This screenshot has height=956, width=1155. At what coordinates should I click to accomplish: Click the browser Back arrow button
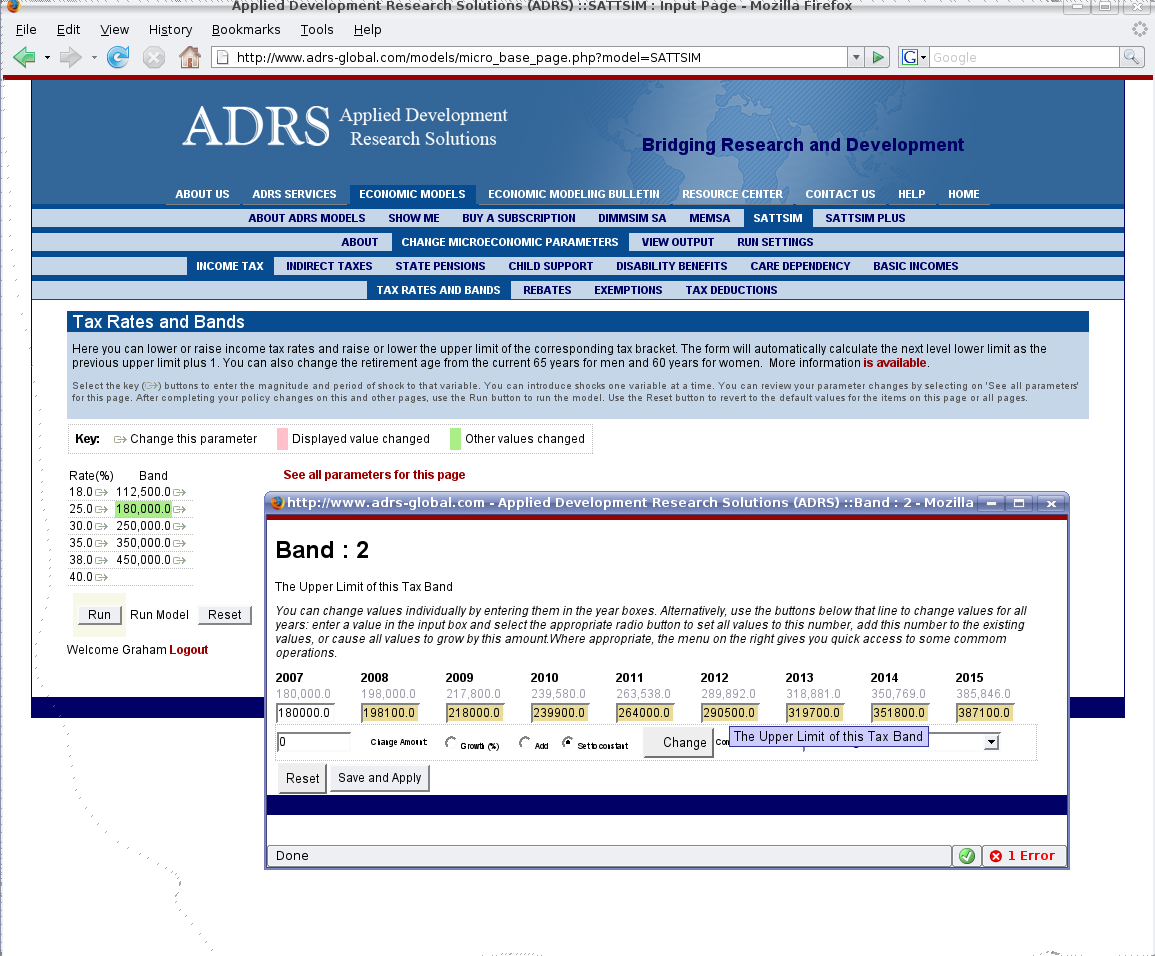click(x=25, y=57)
